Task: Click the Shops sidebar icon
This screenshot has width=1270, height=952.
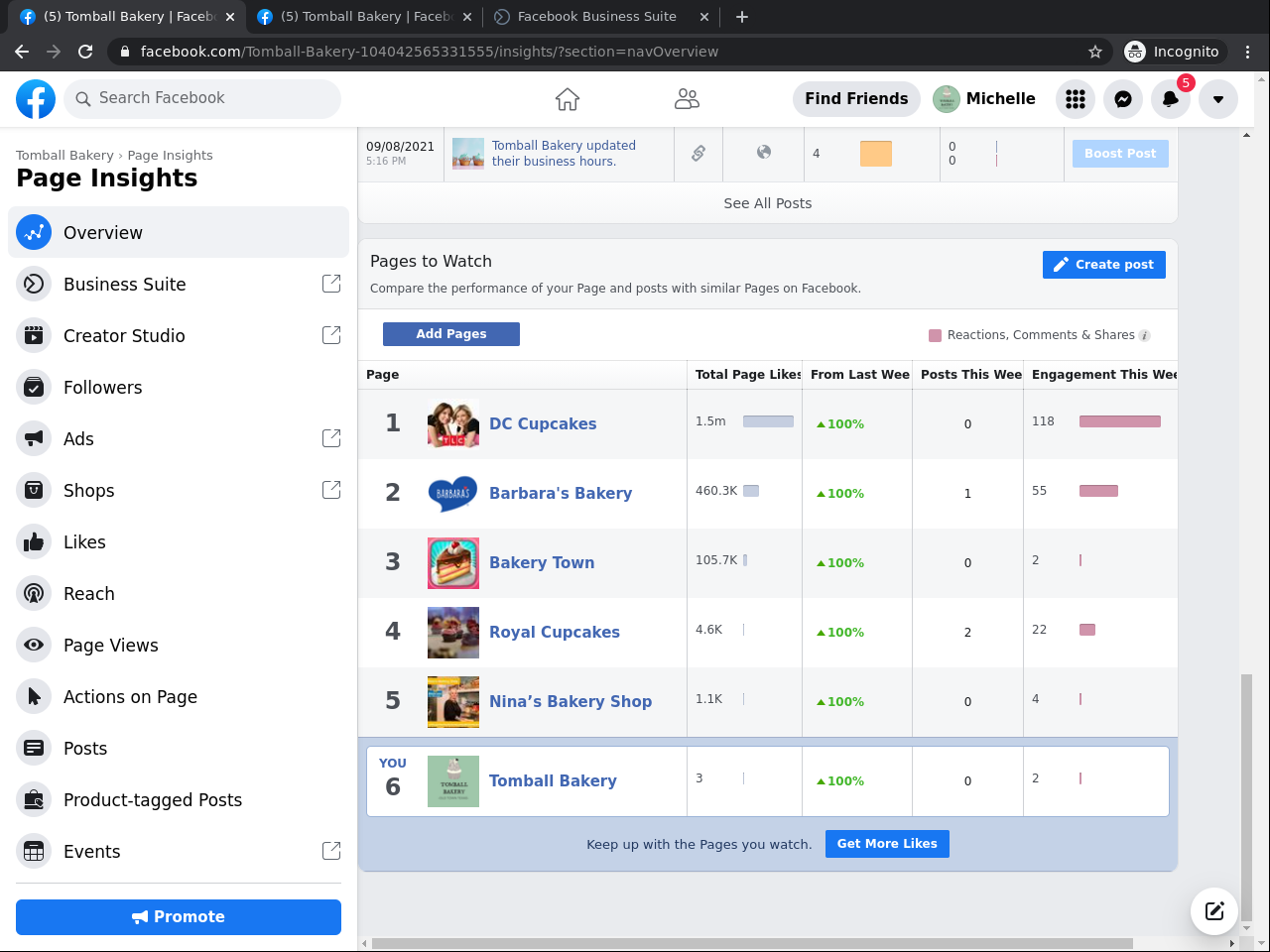Action: (x=34, y=490)
